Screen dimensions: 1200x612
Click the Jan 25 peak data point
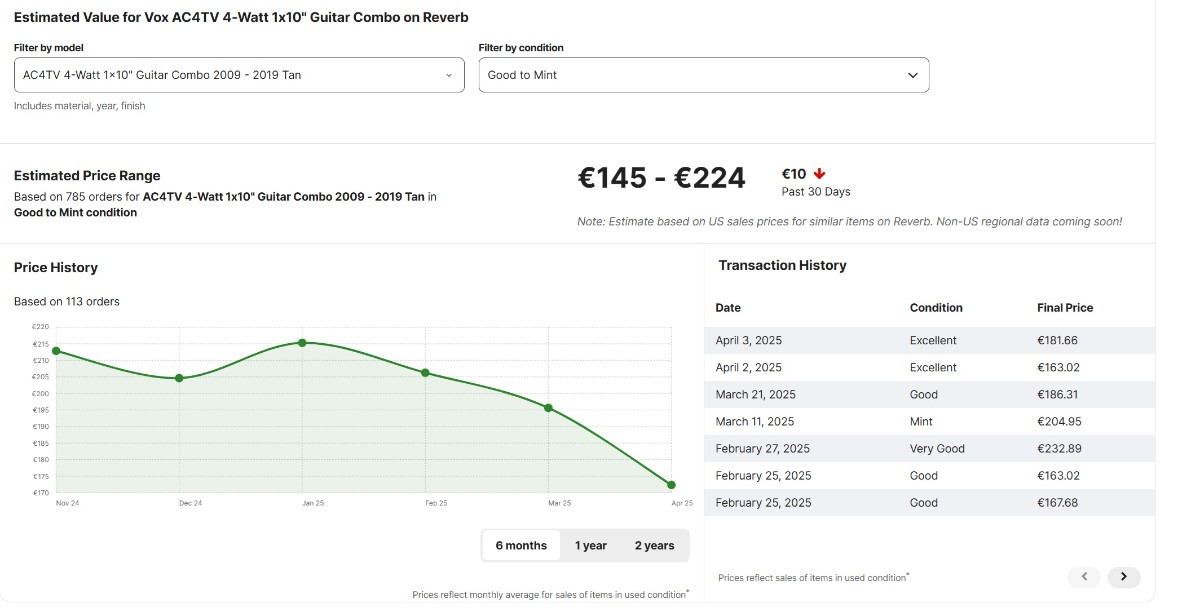click(302, 343)
